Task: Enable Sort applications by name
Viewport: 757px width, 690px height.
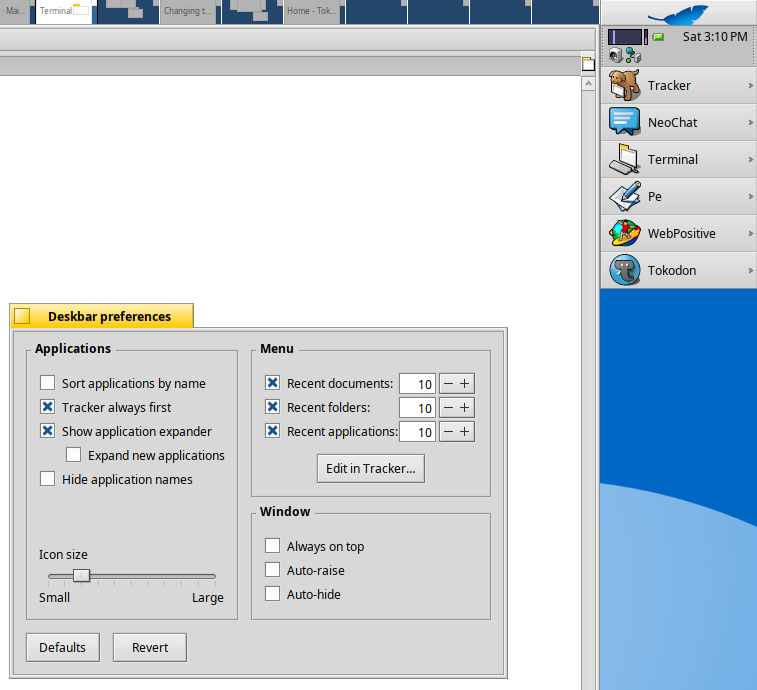Action: coord(47,383)
